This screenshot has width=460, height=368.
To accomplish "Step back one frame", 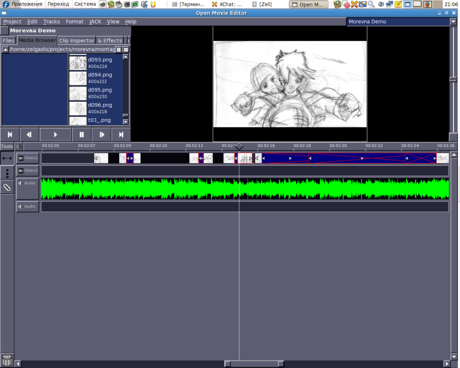I will pyautogui.click(x=29, y=134).
